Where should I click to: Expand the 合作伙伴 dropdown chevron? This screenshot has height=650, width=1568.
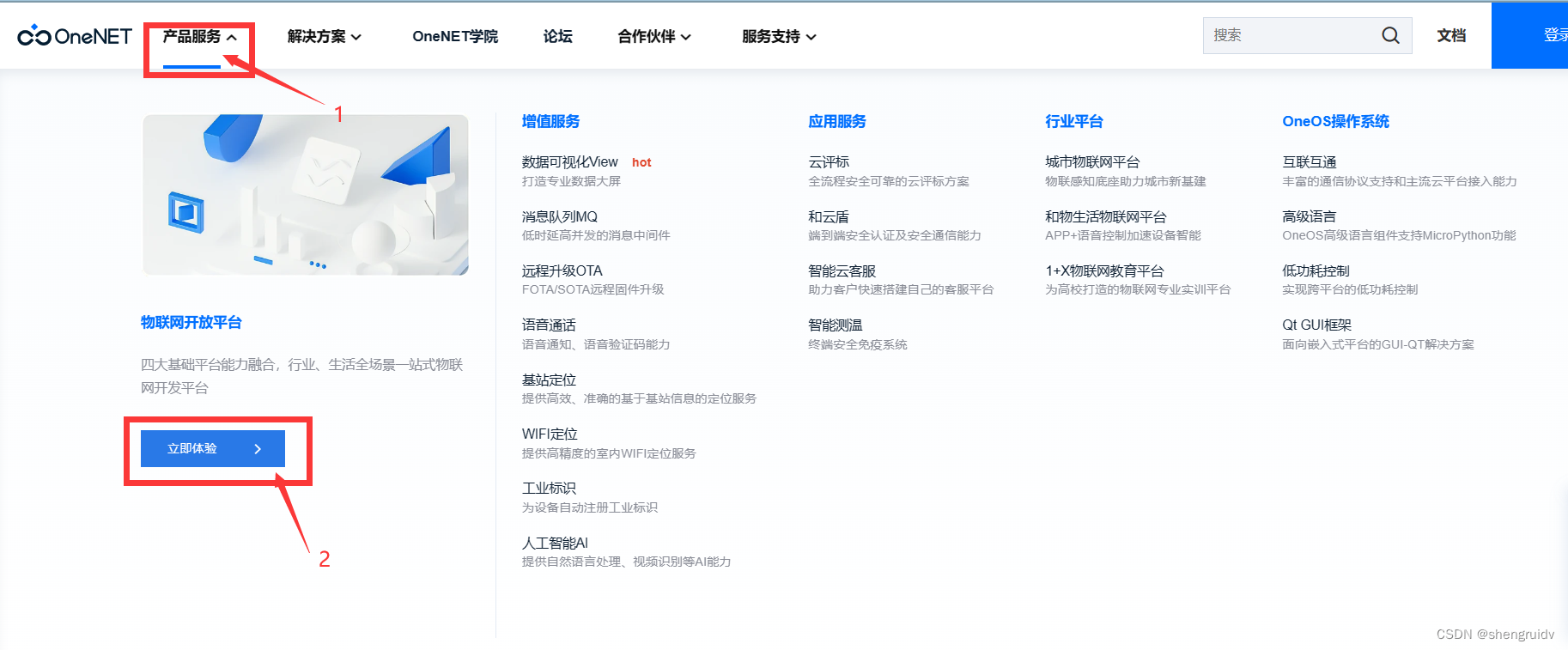click(x=686, y=37)
